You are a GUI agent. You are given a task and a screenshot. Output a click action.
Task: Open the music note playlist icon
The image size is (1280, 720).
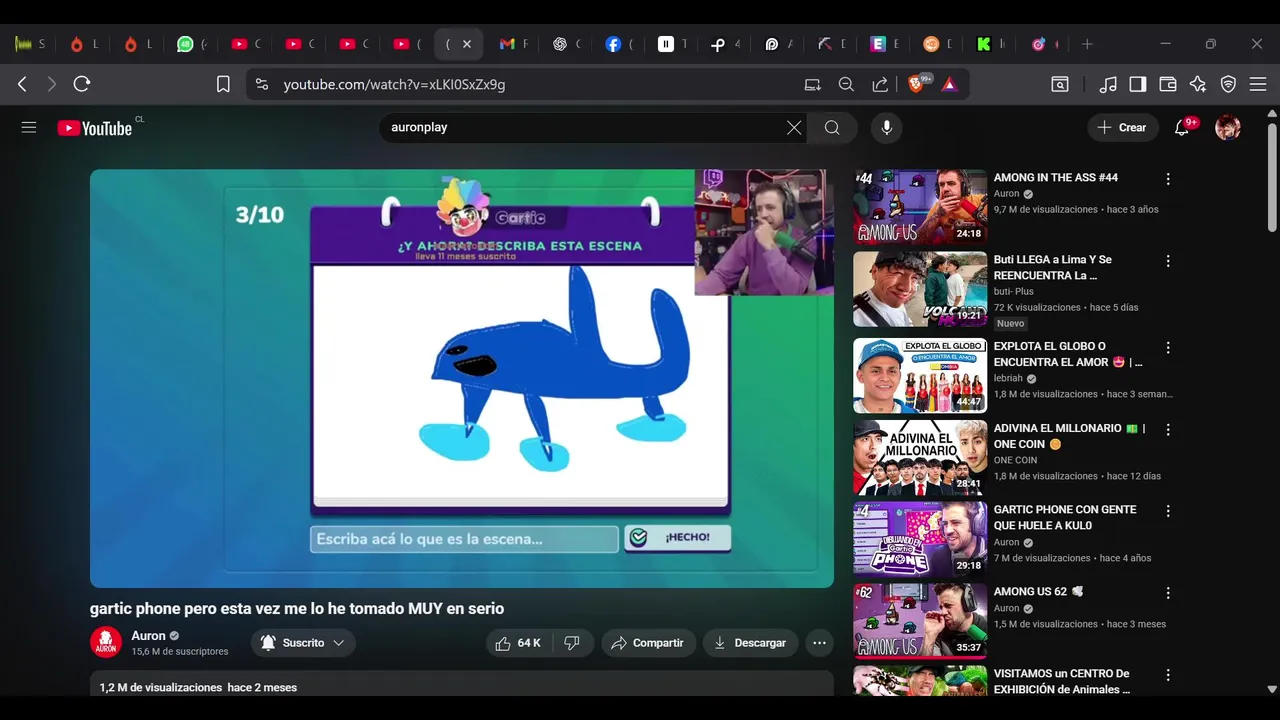[x=1108, y=85]
